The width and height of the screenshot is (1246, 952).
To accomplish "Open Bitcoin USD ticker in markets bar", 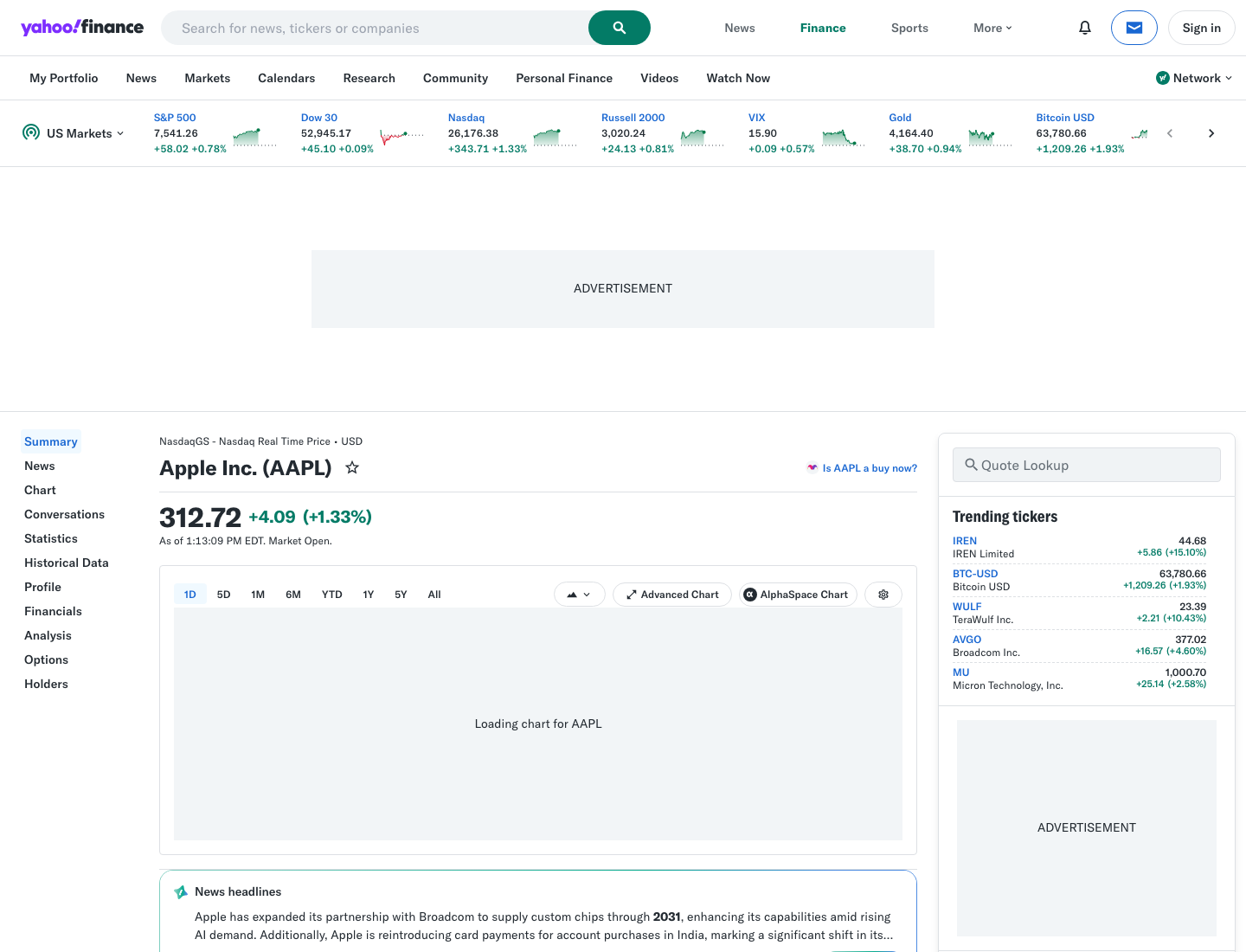I will [1065, 118].
